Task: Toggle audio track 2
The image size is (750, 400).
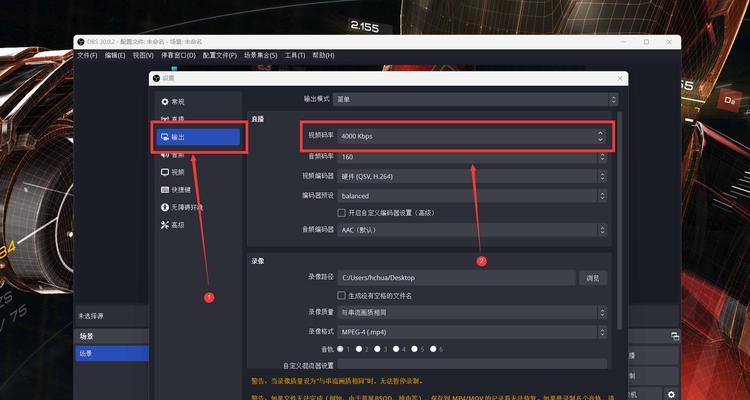Action: (x=359, y=349)
